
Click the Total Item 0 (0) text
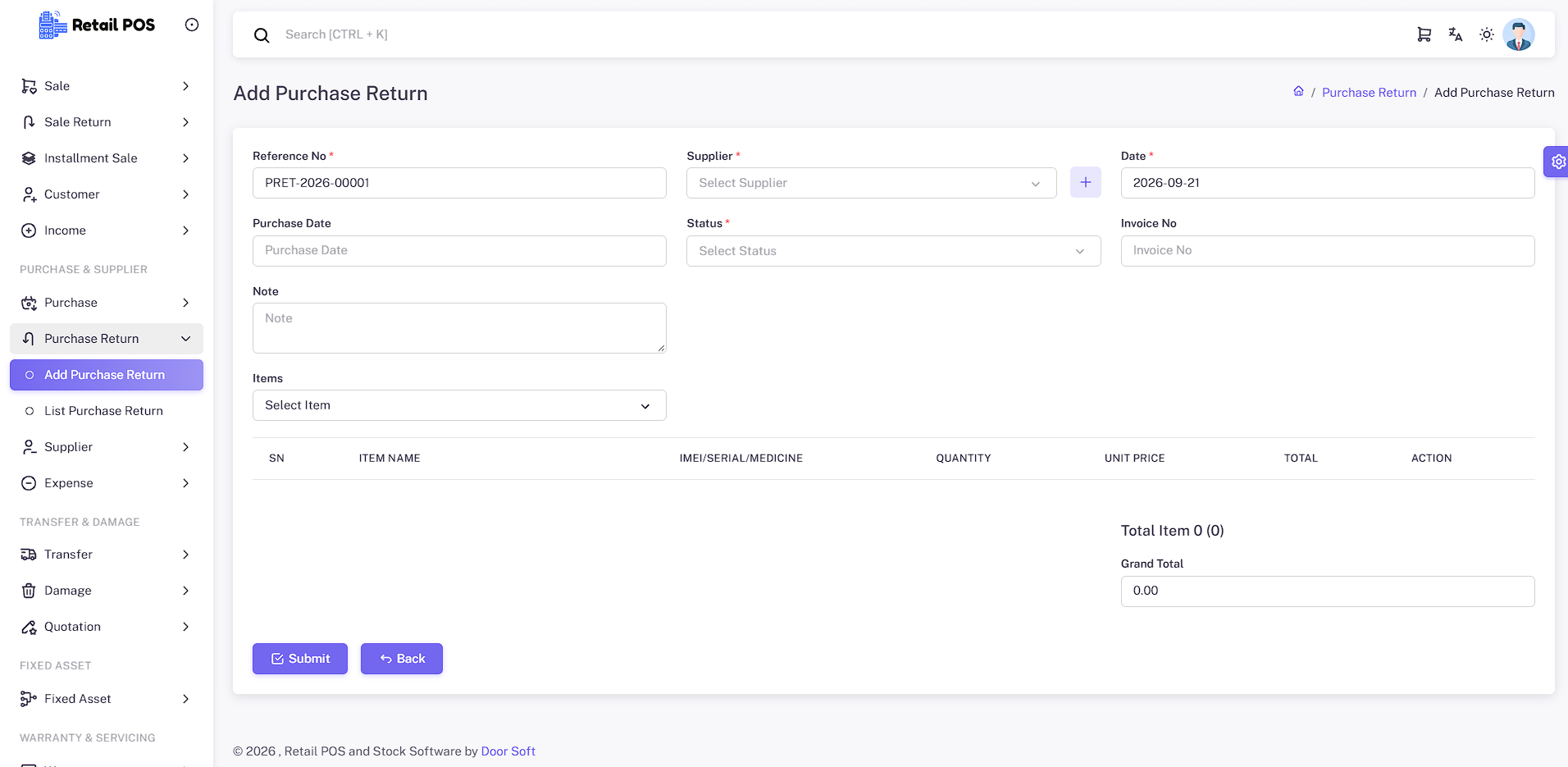[x=1173, y=531]
